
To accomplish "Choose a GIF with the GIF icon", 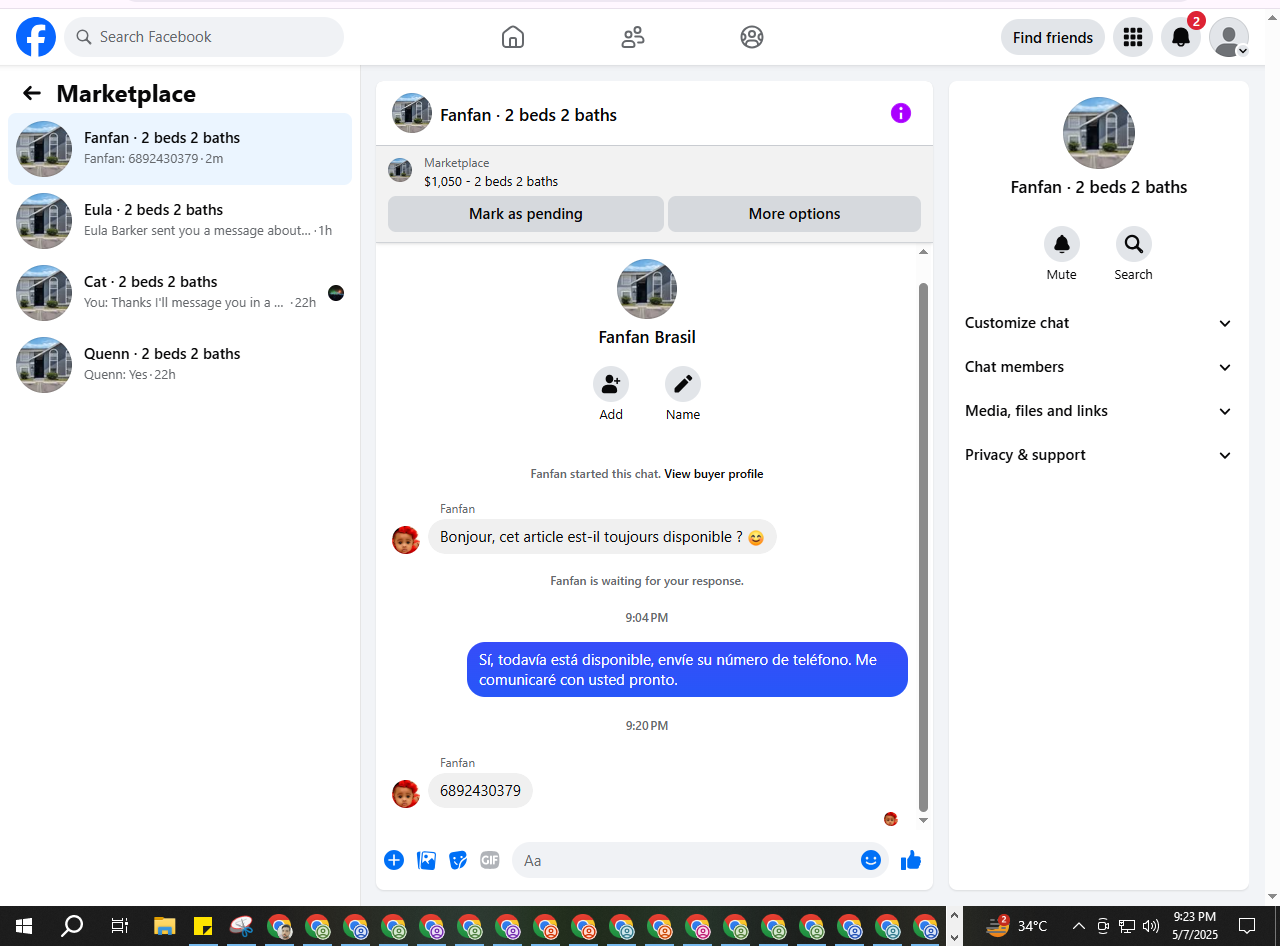I will click(x=489, y=860).
